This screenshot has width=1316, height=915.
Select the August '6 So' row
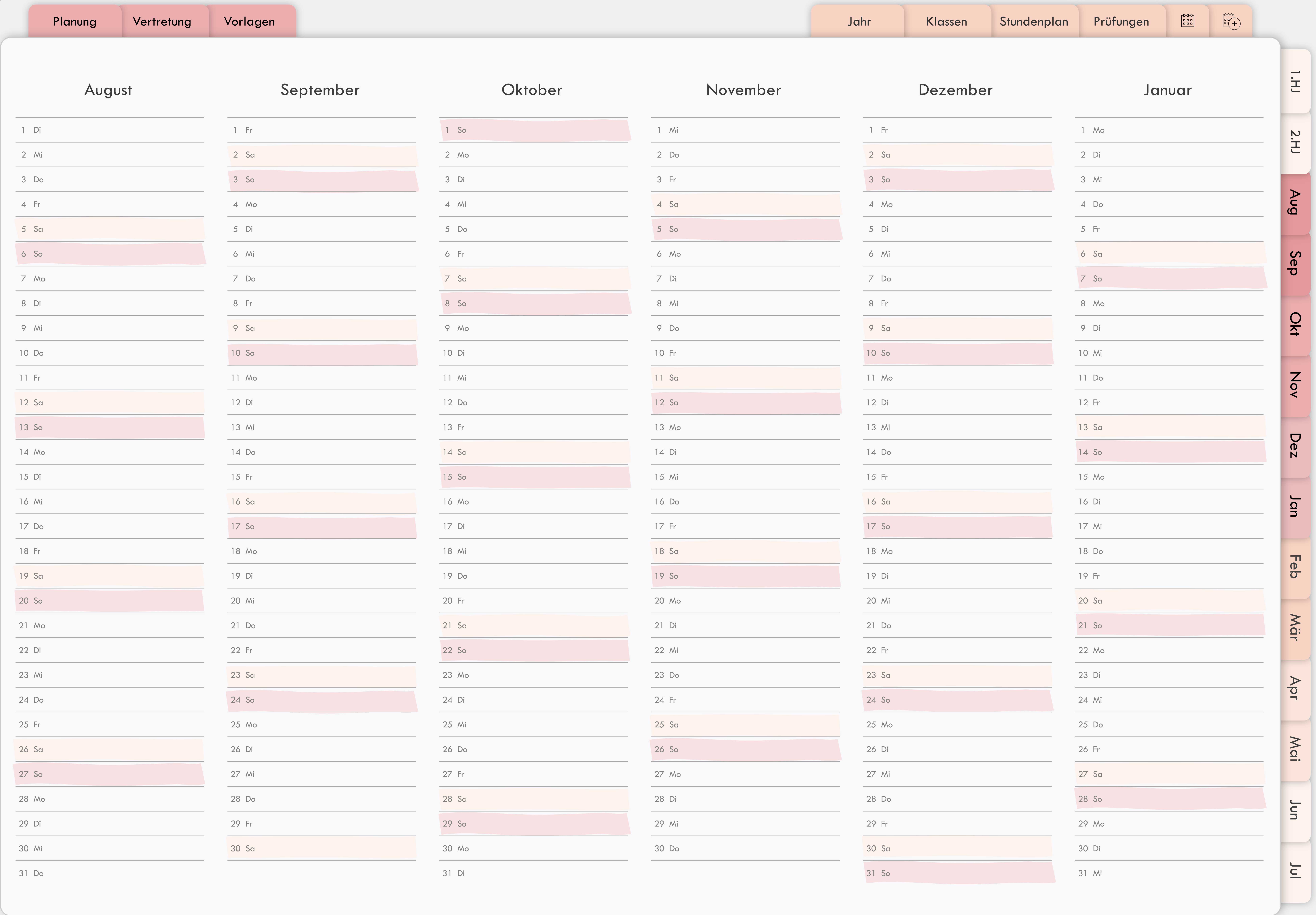pos(109,254)
